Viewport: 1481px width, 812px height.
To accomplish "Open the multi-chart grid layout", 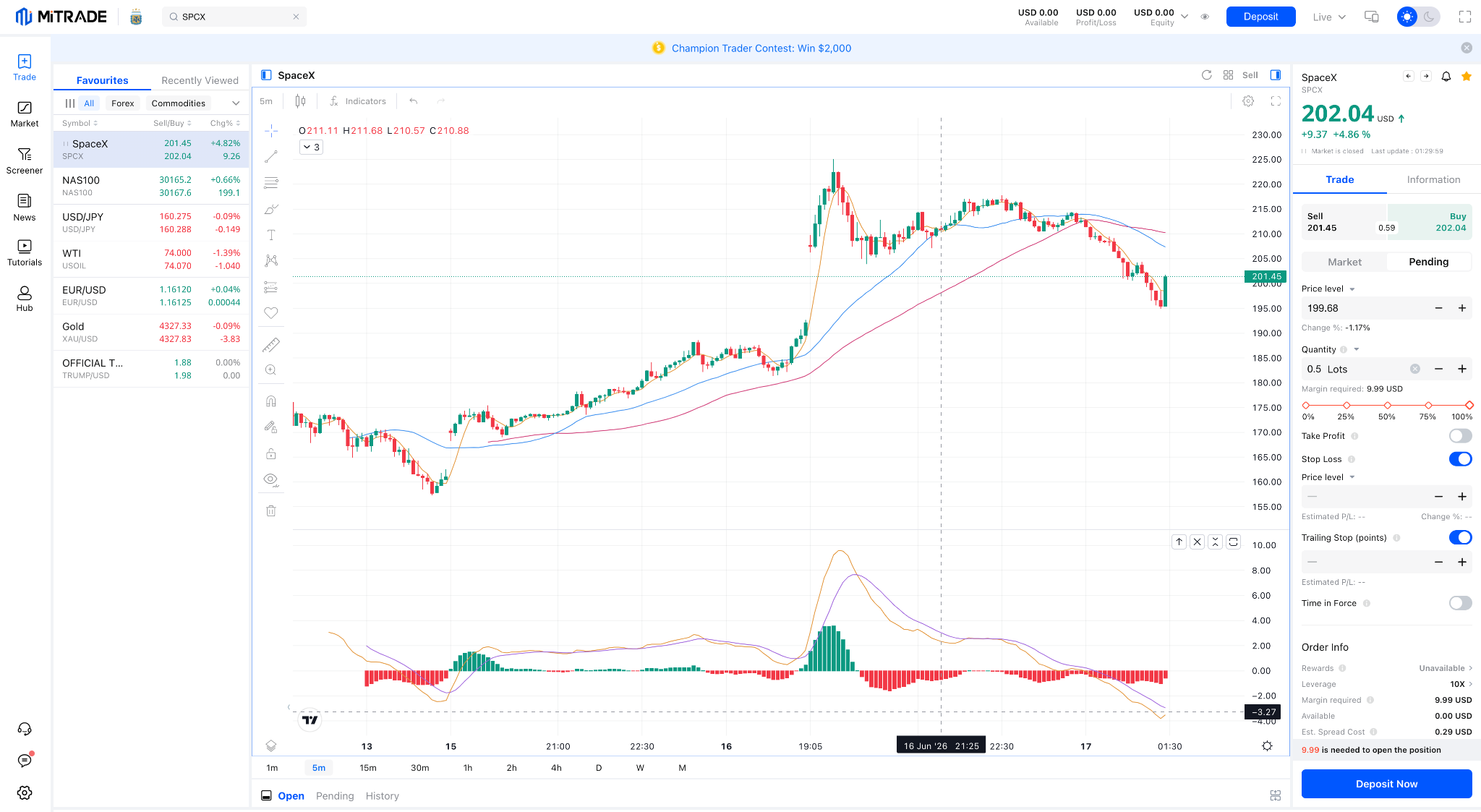I will [1228, 75].
